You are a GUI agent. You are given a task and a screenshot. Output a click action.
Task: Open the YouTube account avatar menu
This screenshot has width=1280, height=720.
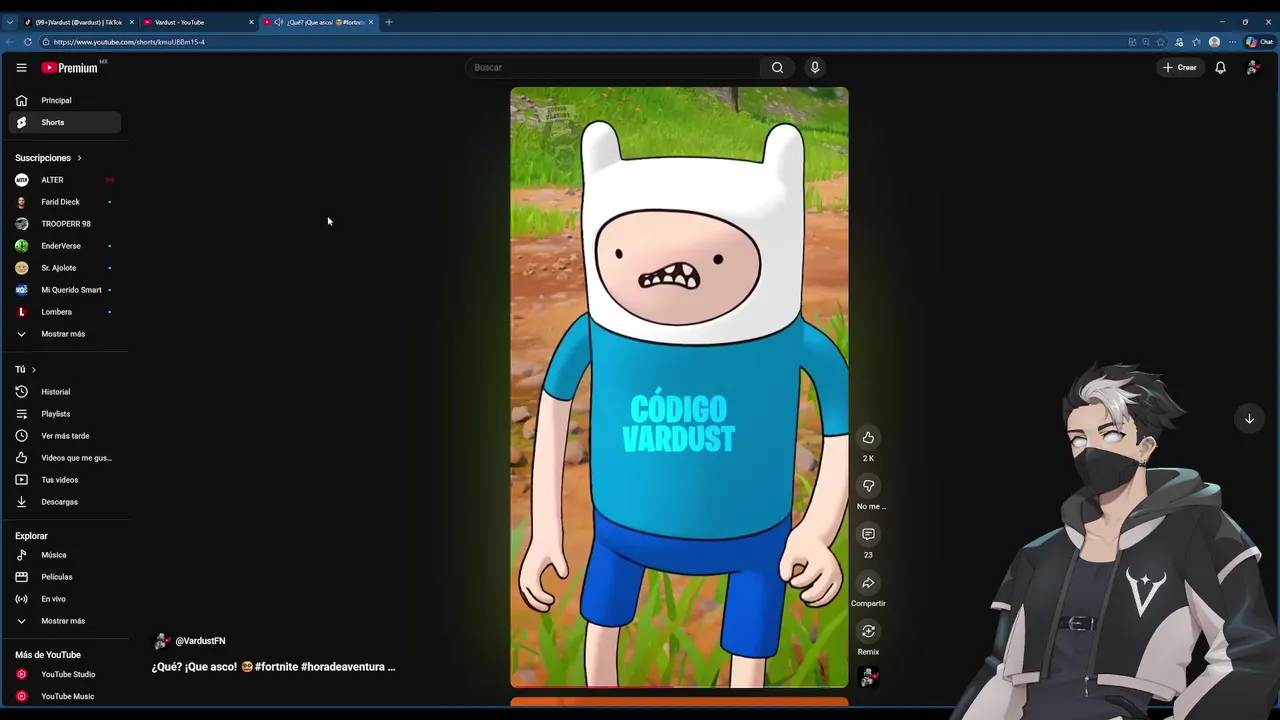point(1252,67)
